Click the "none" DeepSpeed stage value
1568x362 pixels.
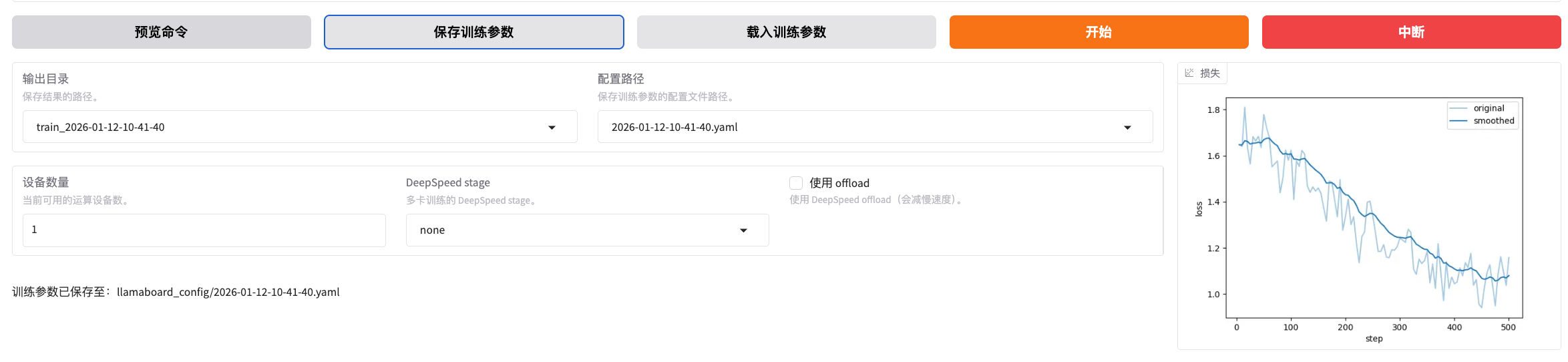tap(432, 230)
